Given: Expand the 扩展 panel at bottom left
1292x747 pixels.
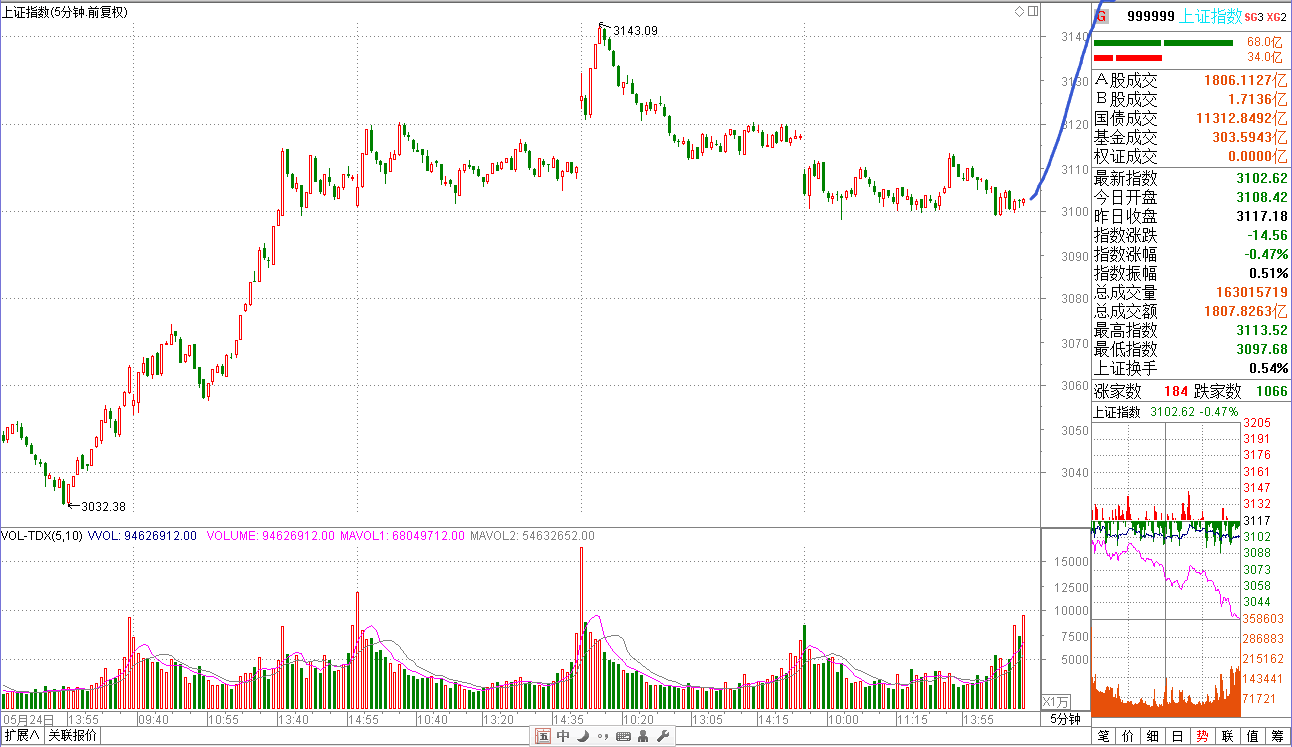Looking at the screenshot, I should coord(23,737).
